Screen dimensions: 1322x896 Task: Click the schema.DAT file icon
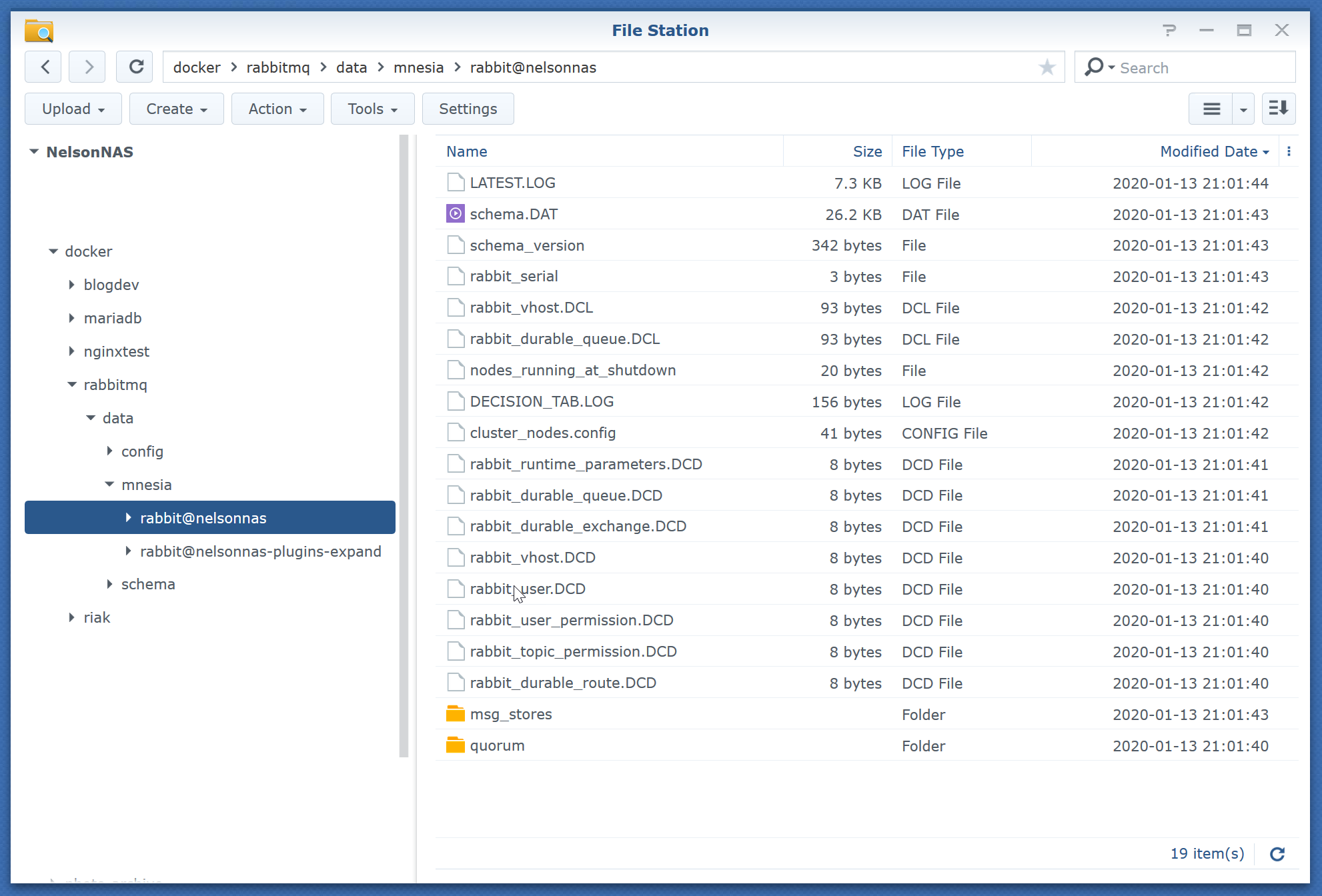click(x=456, y=214)
